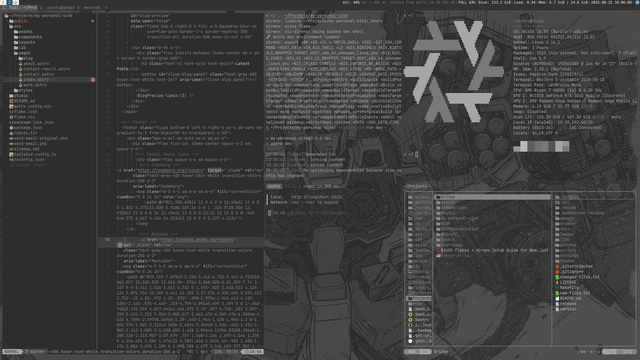
Task: Click the ~/Projects/my-personal-site path in terminal prompt
Action: (316, 16)
